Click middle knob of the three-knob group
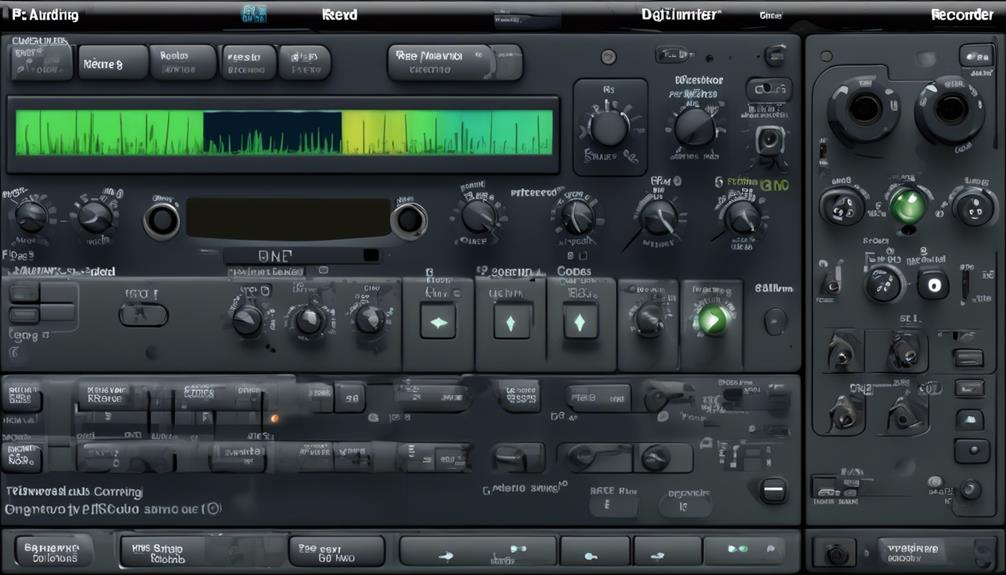The height and width of the screenshot is (575, 1006). pyautogui.click(x=309, y=318)
